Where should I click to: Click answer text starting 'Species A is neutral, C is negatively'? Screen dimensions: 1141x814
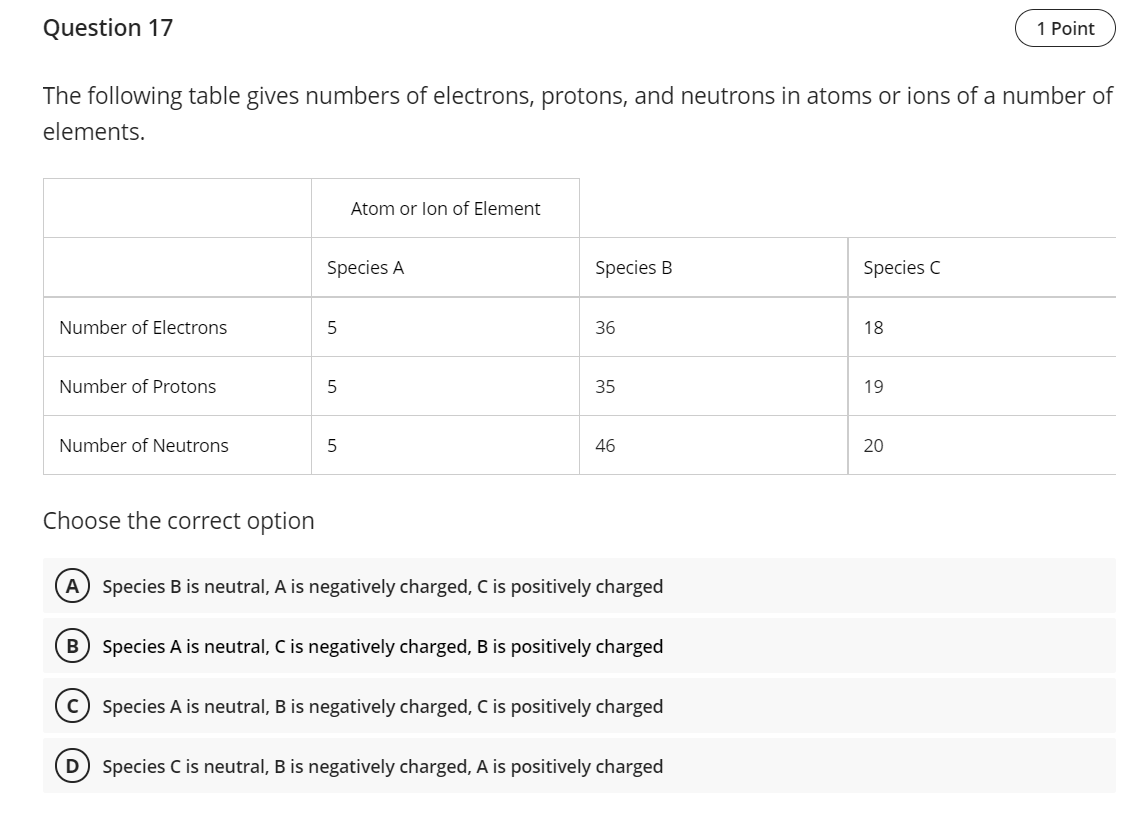pos(382,646)
